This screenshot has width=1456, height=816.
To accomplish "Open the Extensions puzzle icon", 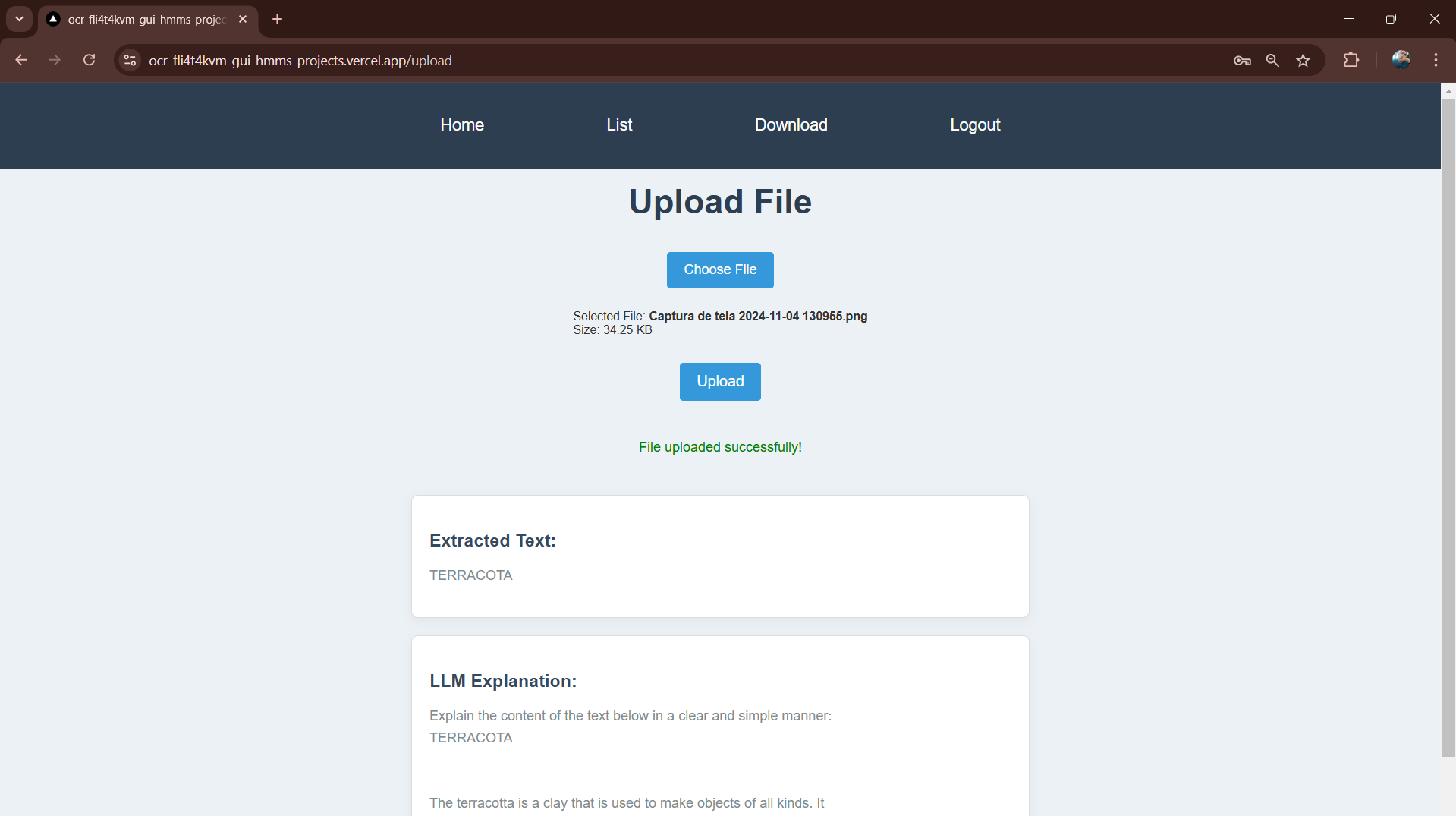I will click(x=1351, y=60).
